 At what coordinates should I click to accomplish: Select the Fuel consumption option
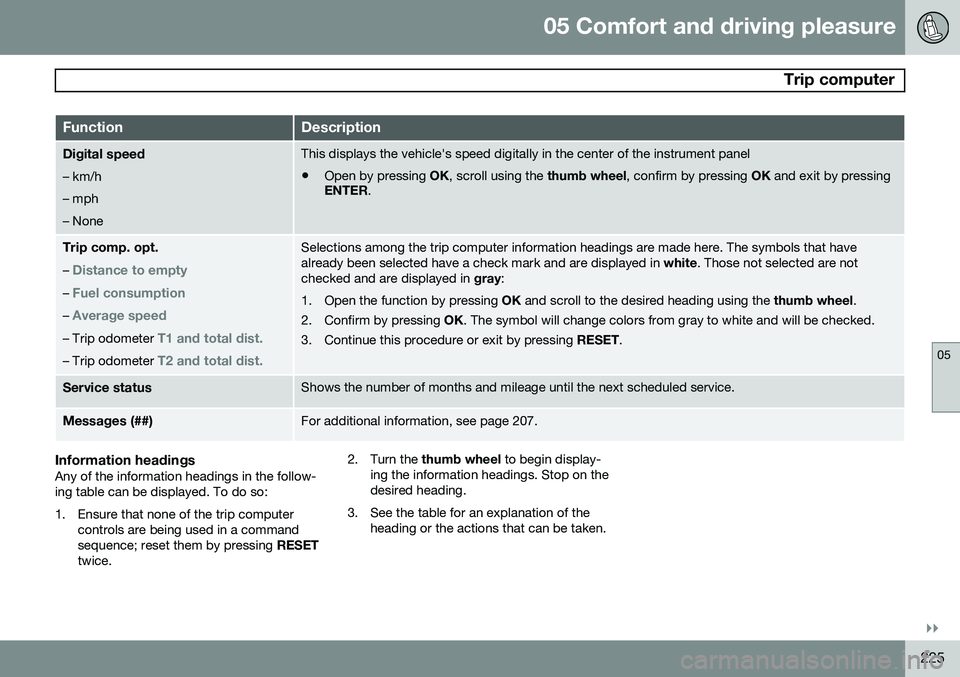coord(129,293)
